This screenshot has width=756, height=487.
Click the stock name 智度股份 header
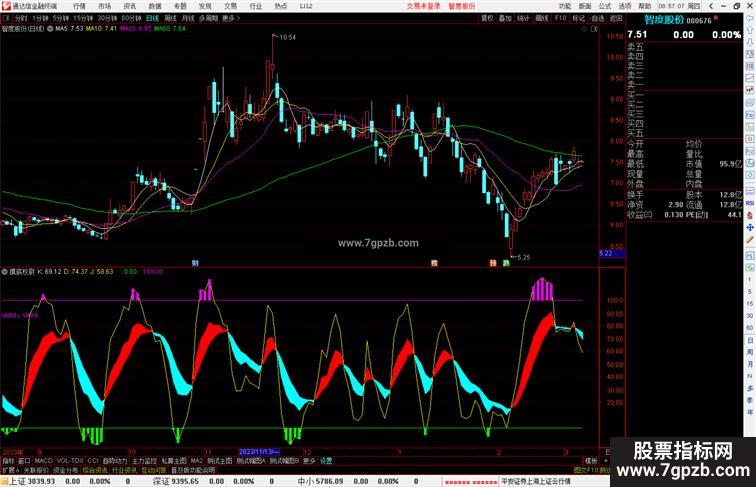click(664, 20)
